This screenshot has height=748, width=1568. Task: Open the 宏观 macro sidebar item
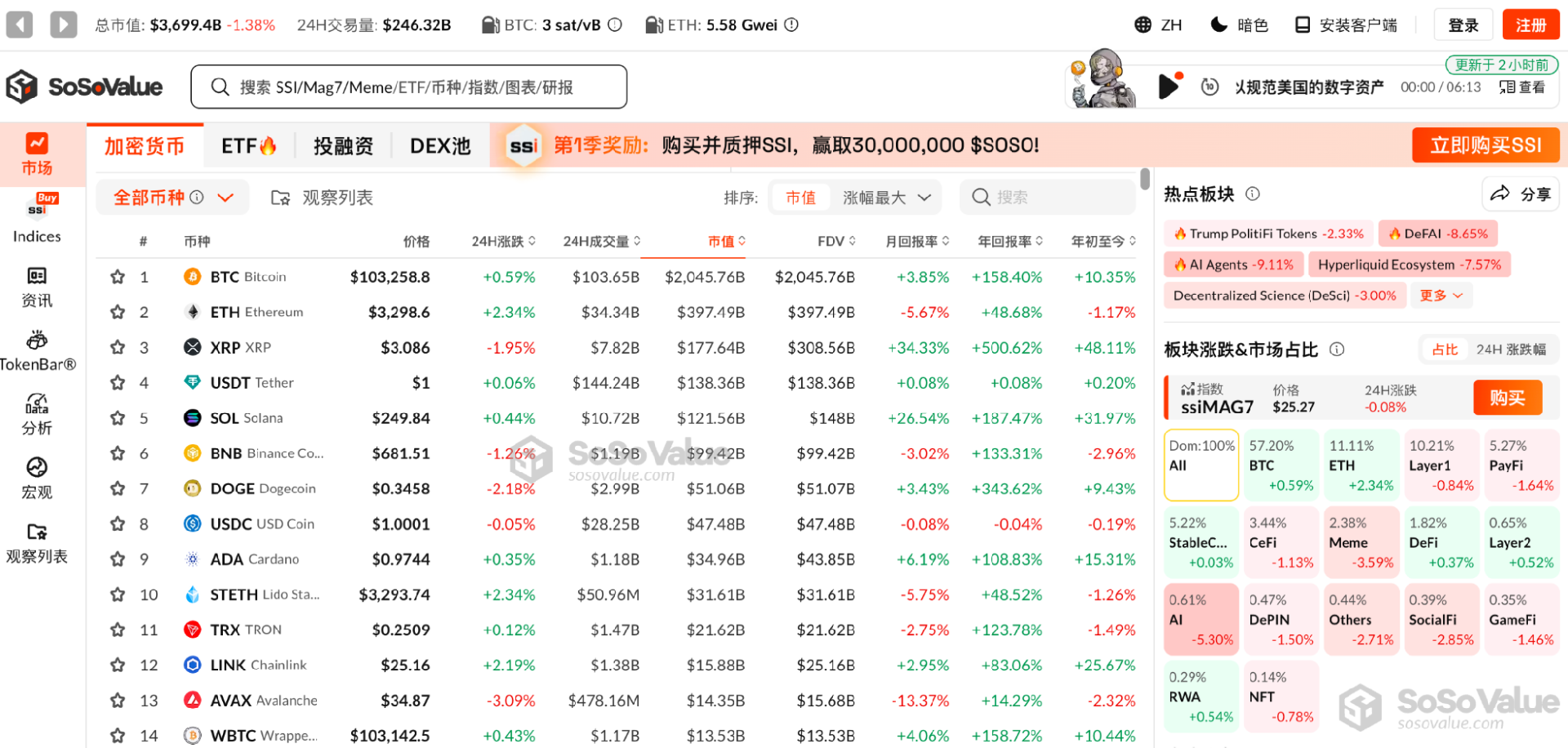pos(37,479)
